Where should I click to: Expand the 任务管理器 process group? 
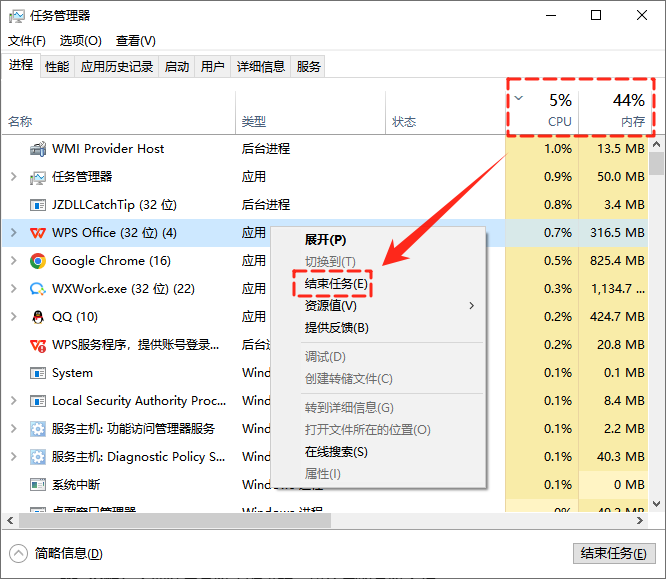(14, 177)
